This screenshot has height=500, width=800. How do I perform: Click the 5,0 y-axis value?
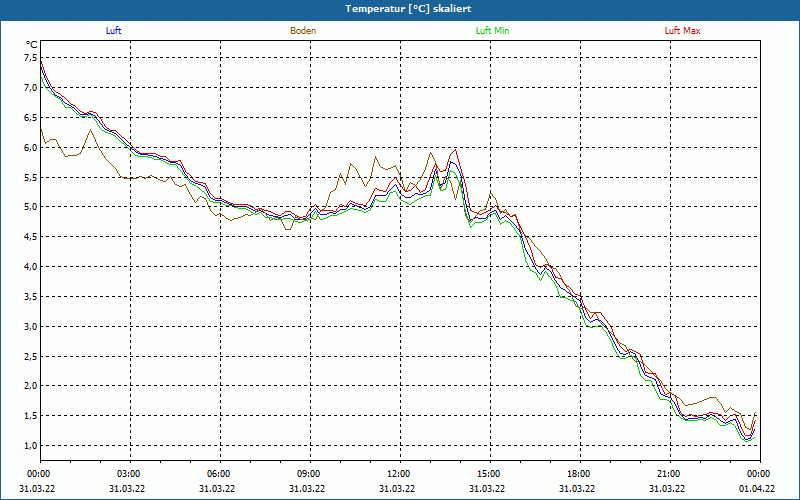[31, 207]
